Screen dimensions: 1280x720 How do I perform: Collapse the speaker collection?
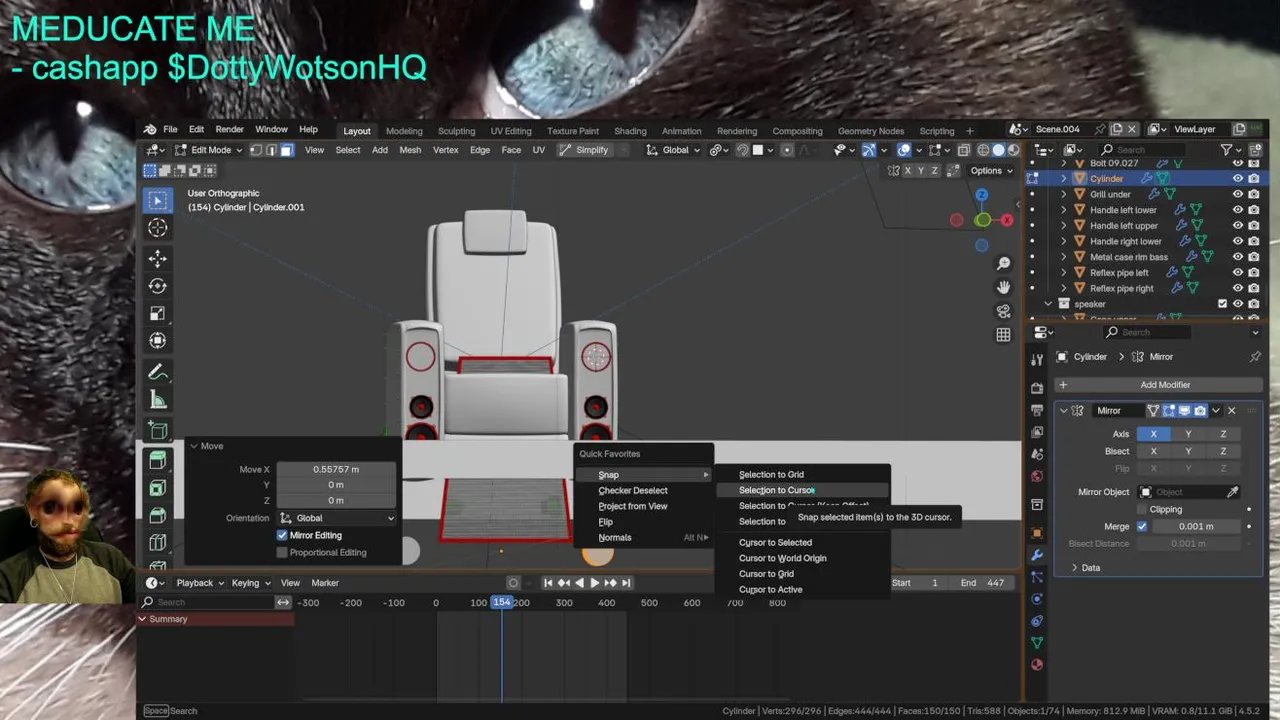pyautogui.click(x=1048, y=304)
